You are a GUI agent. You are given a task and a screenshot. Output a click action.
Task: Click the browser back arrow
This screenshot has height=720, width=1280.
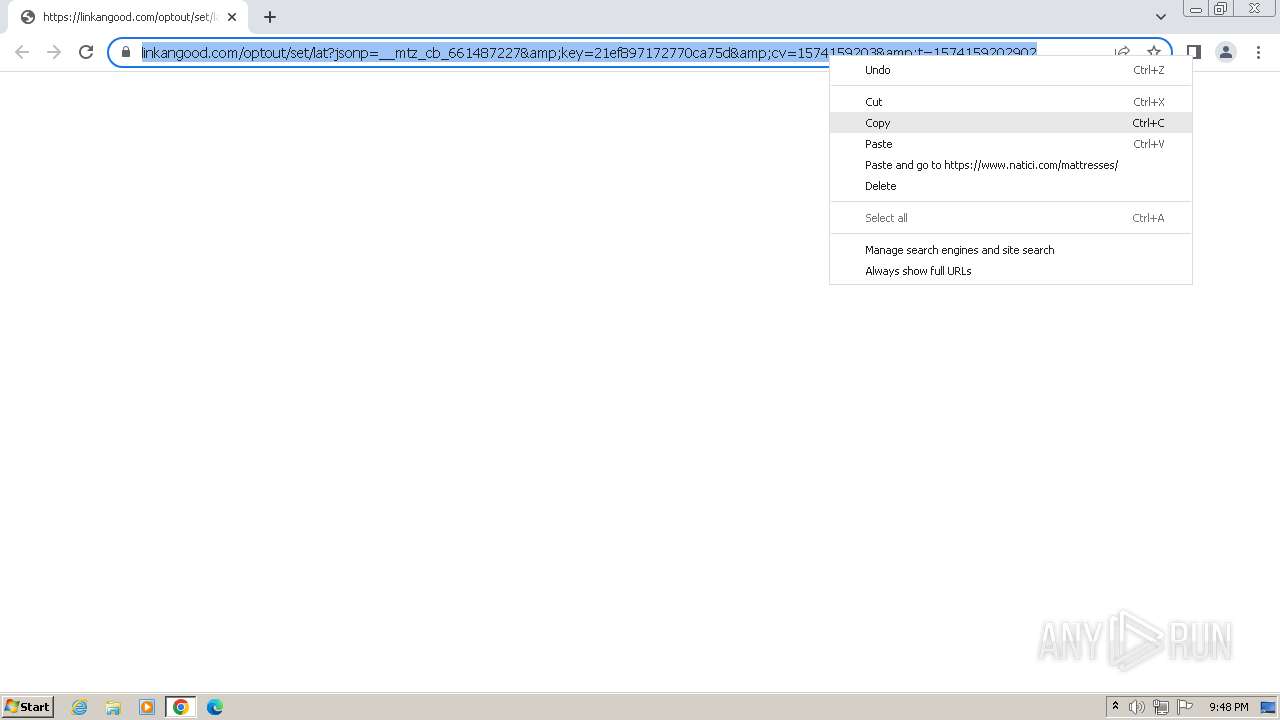[22, 52]
